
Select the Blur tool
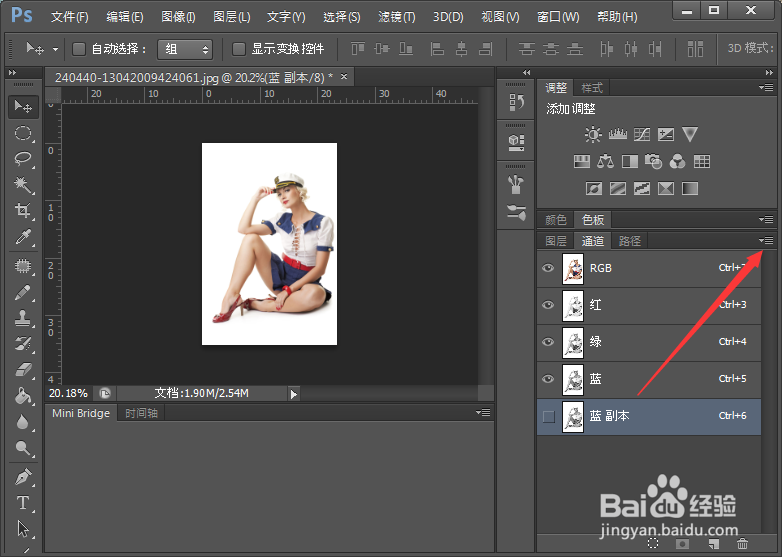23,422
